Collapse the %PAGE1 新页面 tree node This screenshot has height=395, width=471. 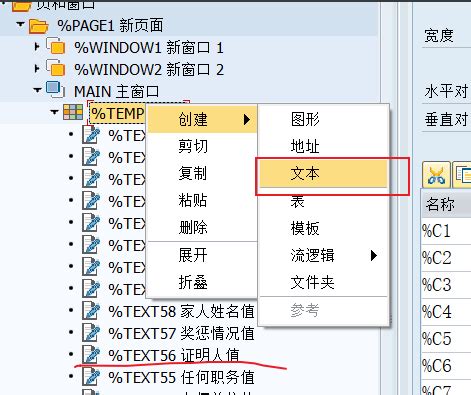click(x=20, y=24)
